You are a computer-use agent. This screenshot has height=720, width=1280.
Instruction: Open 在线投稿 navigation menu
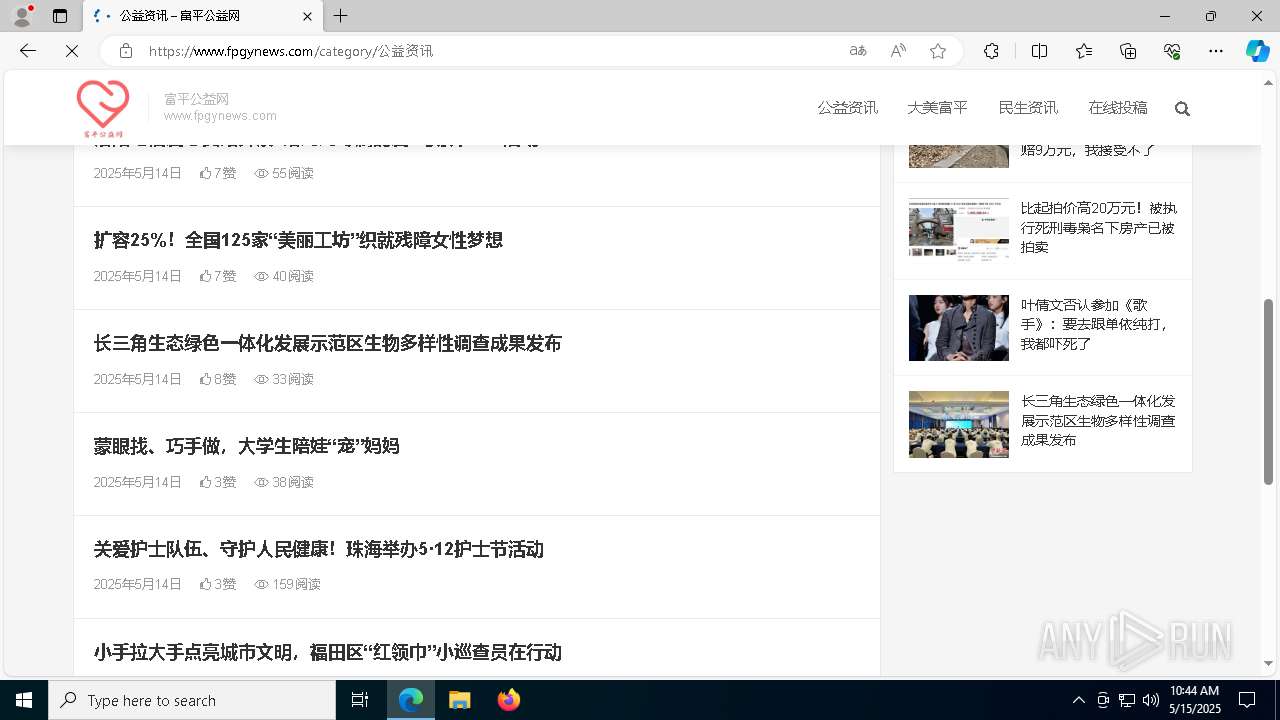click(1118, 108)
